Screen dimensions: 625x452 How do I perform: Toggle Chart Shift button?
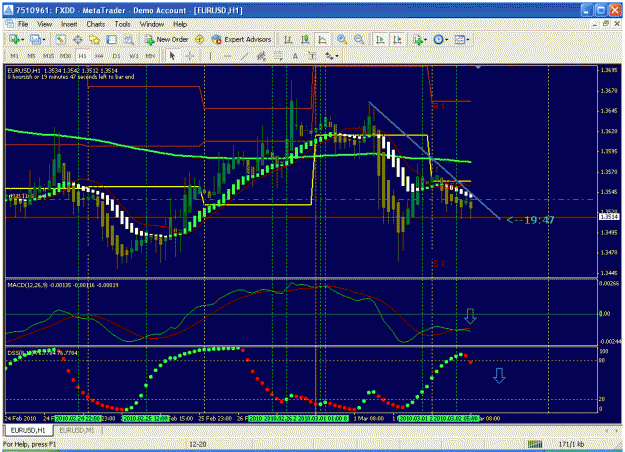[x=397, y=39]
